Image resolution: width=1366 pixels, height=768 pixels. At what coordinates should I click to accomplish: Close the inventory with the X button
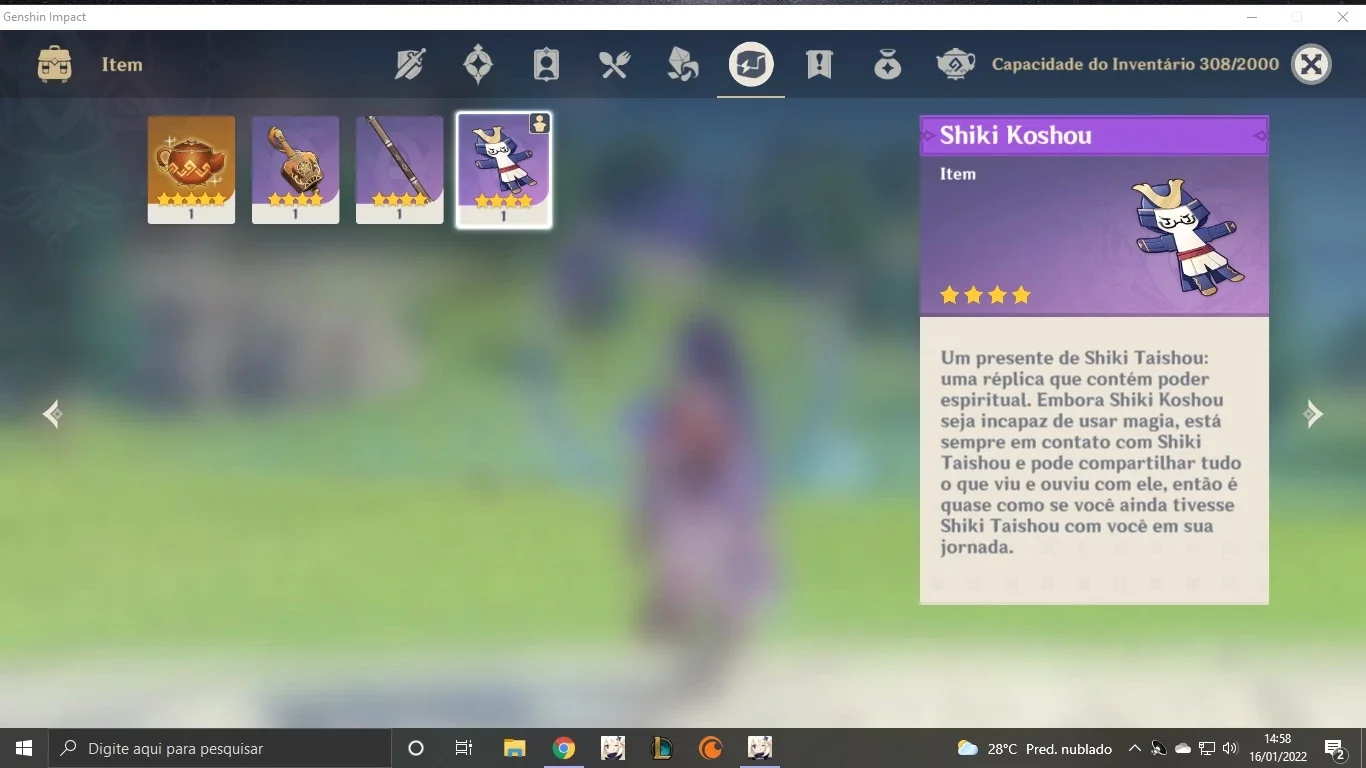1311,64
